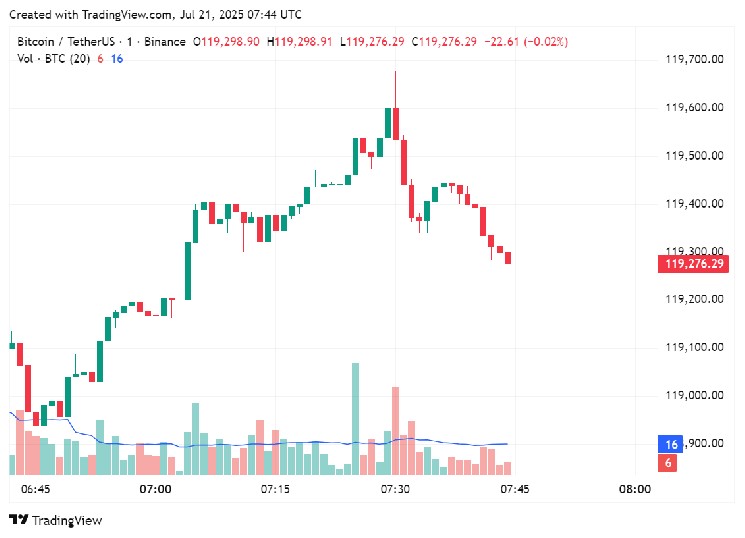Select the 07:30 time axis label
The height and width of the screenshot is (538, 745).
tap(395, 490)
